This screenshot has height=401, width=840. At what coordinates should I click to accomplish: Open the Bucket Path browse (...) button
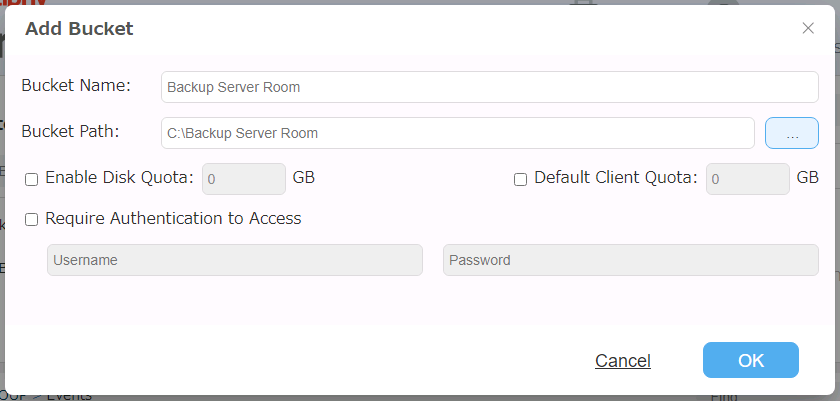click(x=791, y=133)
